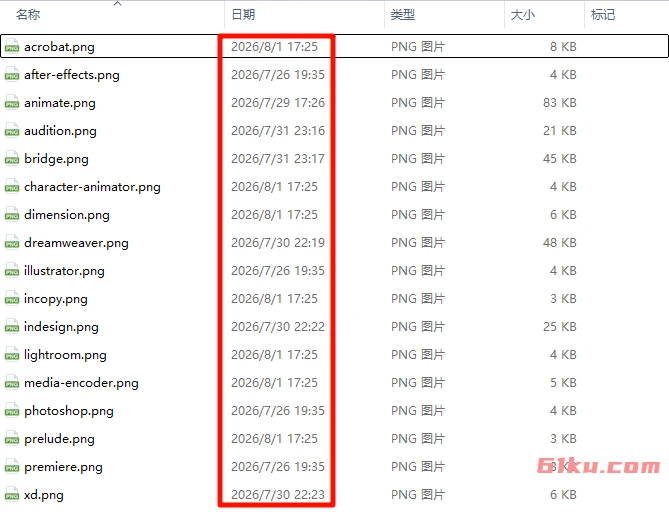The height and width of the screenshot is (516, 669).
Task: Select the file name indesign.png
Action: (x=61, y=327)
